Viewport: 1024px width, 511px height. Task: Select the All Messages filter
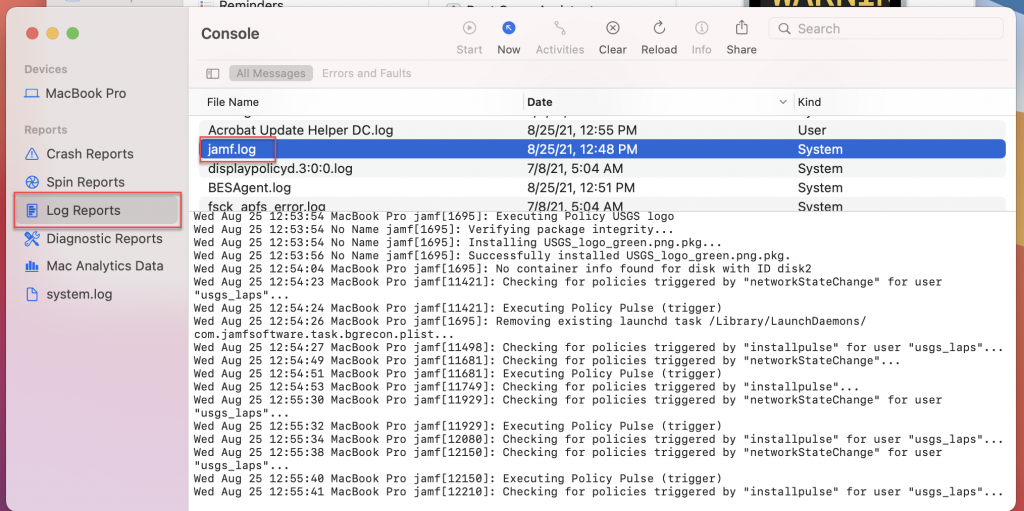[270, 73]
